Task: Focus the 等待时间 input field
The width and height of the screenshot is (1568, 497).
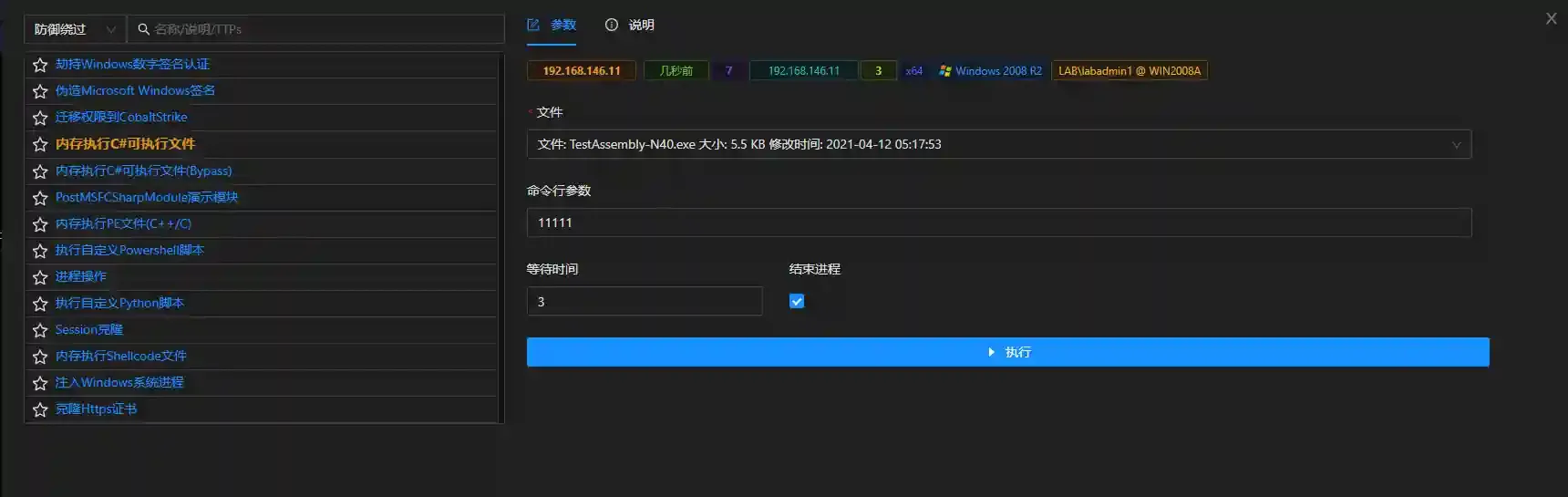Action: [x=644, y=301]
